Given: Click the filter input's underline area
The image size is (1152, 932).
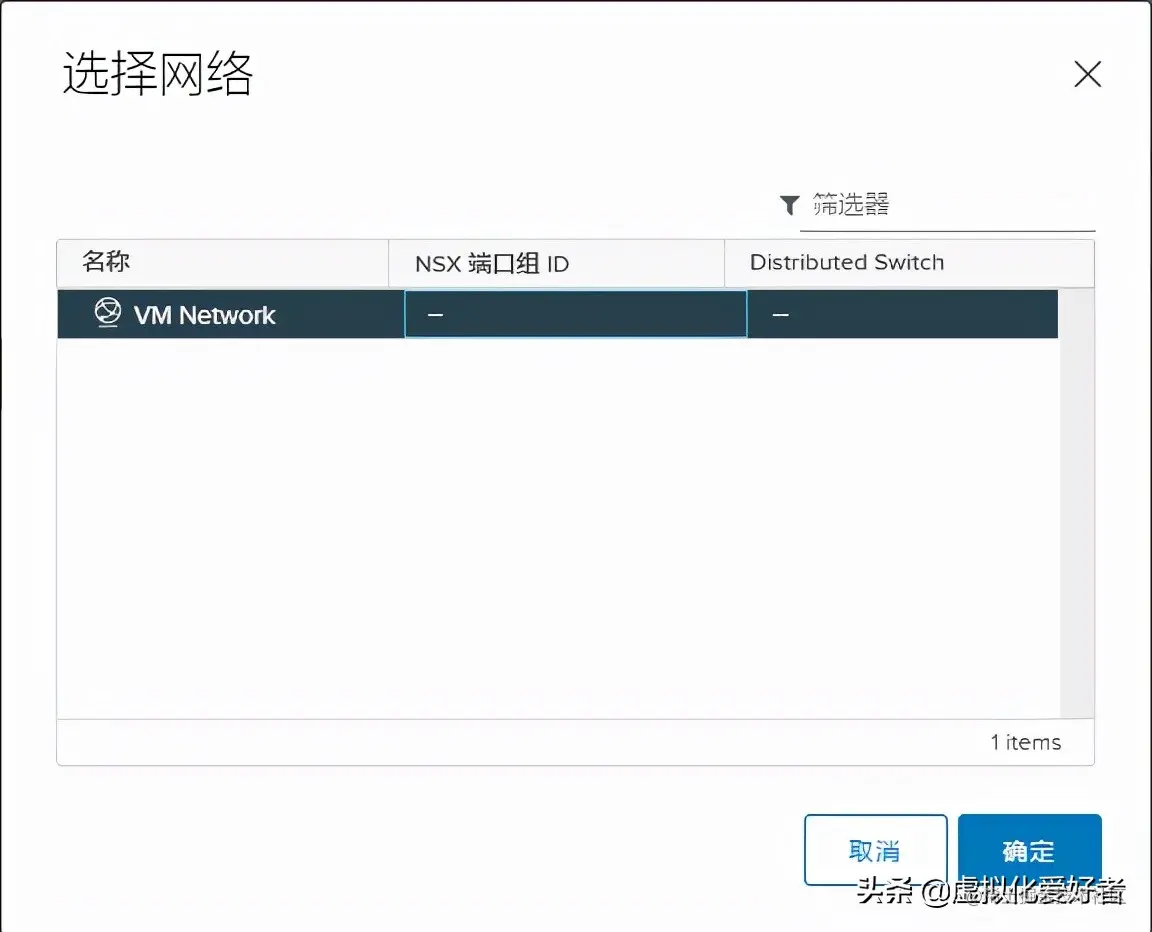Looking at the screenshot, I should click(x=947, y=229).
